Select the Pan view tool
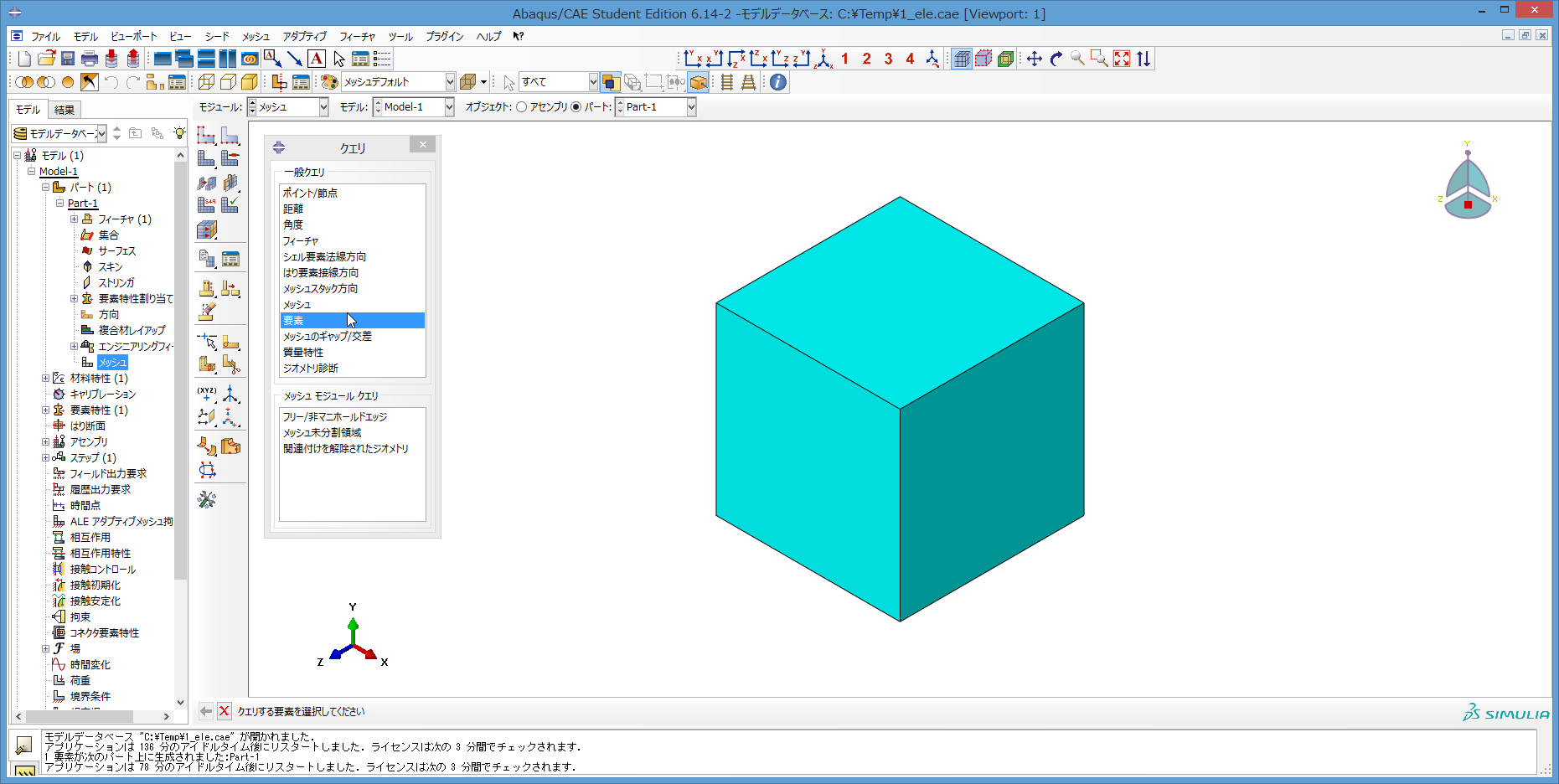 click(1035, 59)
